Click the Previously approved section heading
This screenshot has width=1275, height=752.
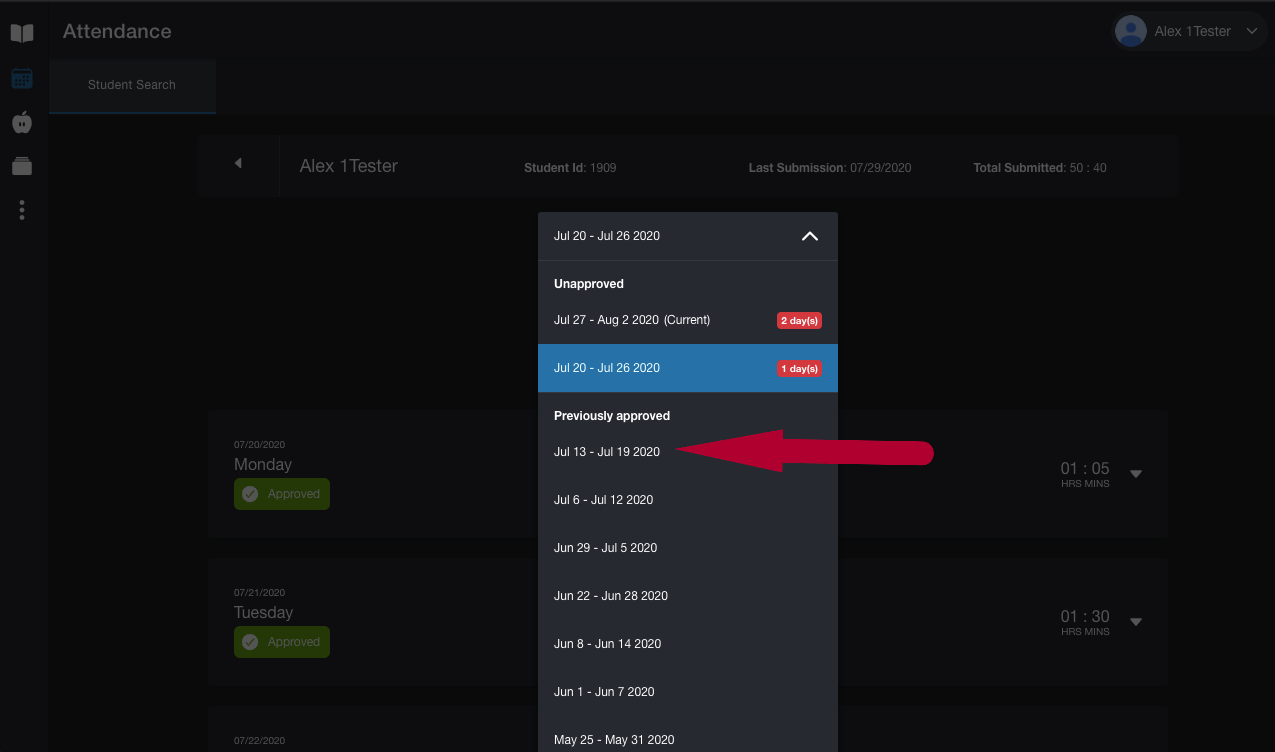(x=612, y=416)
